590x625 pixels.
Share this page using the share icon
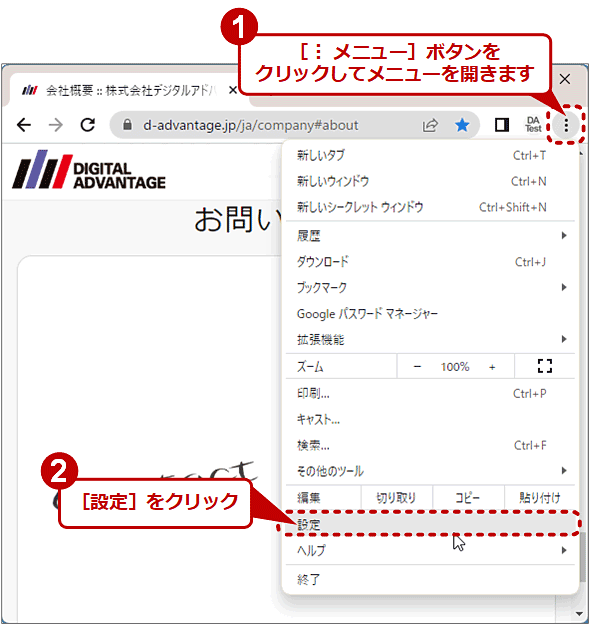pos(430,125)
